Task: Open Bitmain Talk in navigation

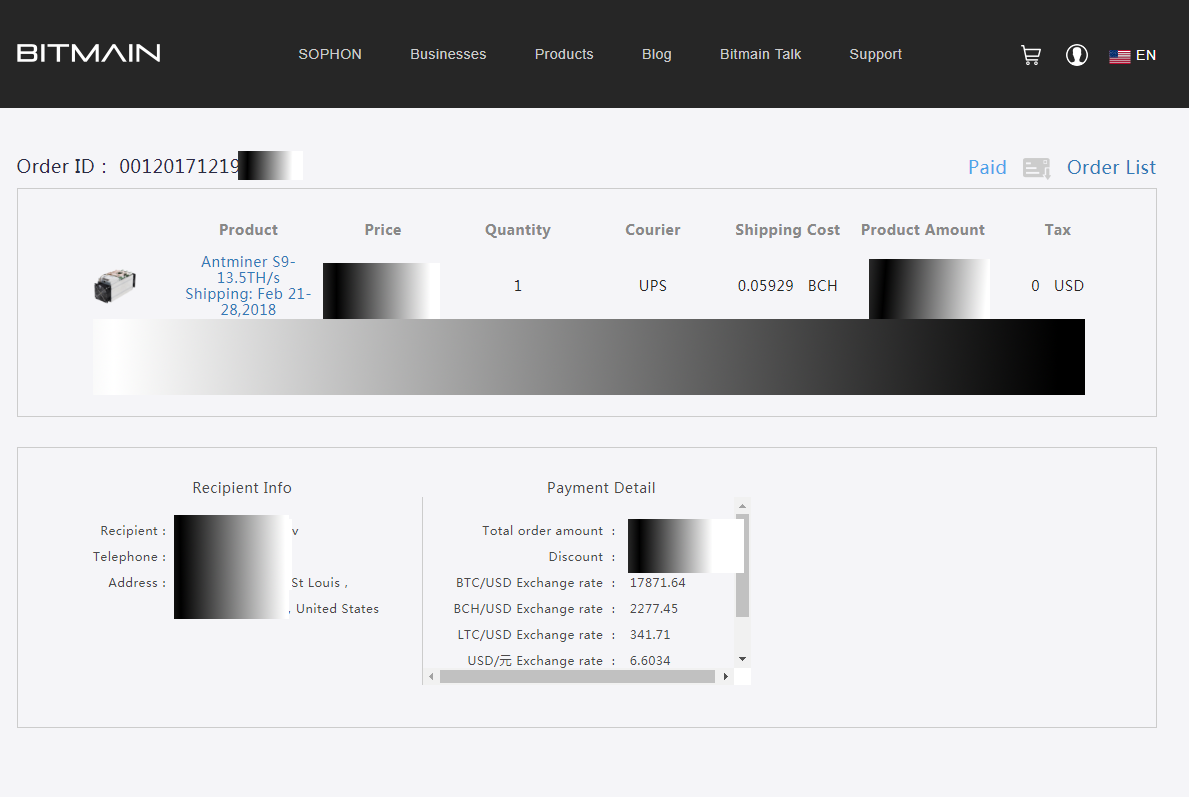Action: (x=760, y=54)
